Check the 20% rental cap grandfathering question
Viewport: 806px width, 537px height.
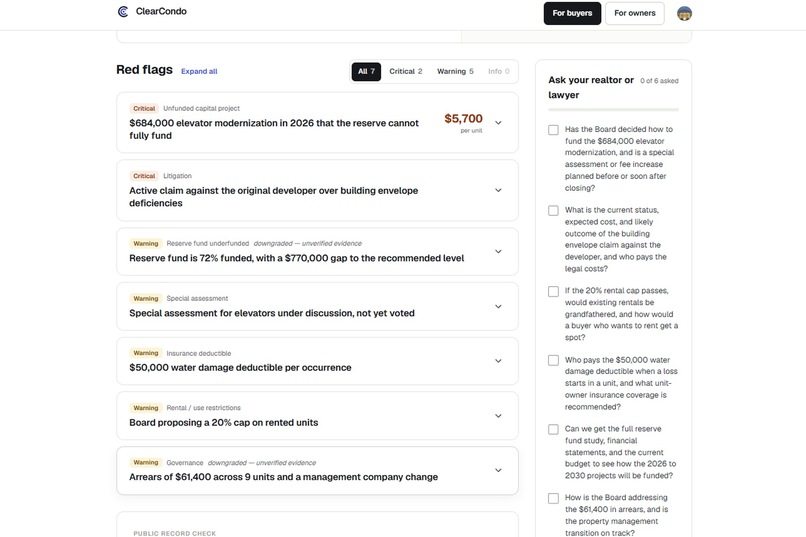tap(553, 291)
